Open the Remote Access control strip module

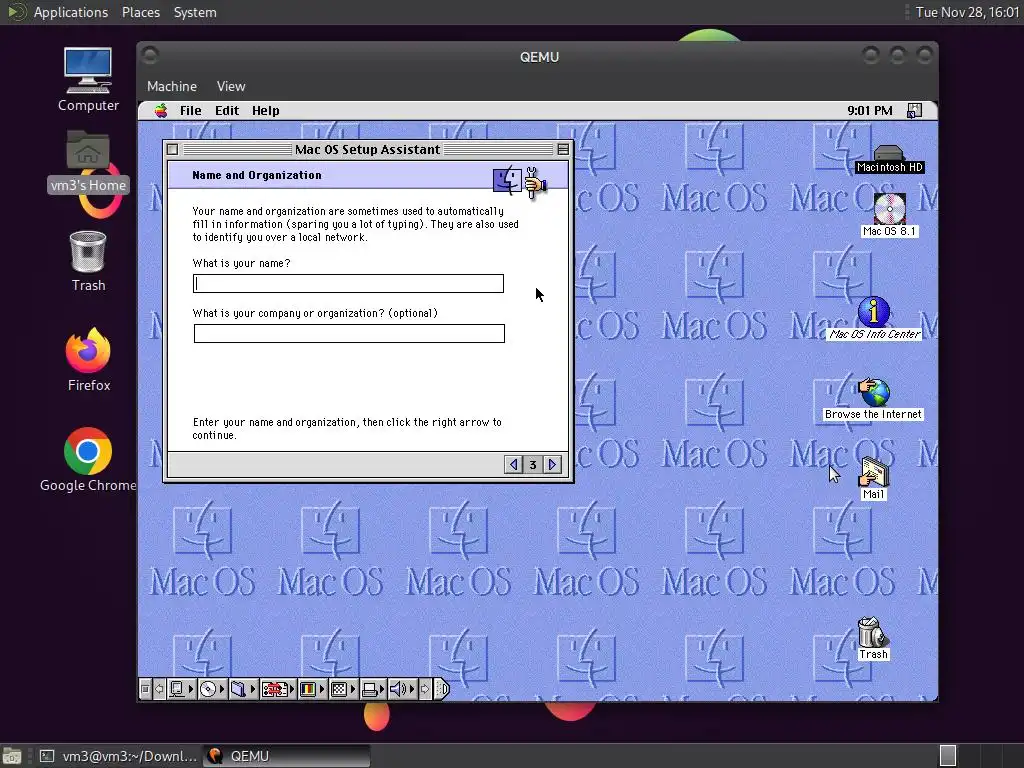278,689
